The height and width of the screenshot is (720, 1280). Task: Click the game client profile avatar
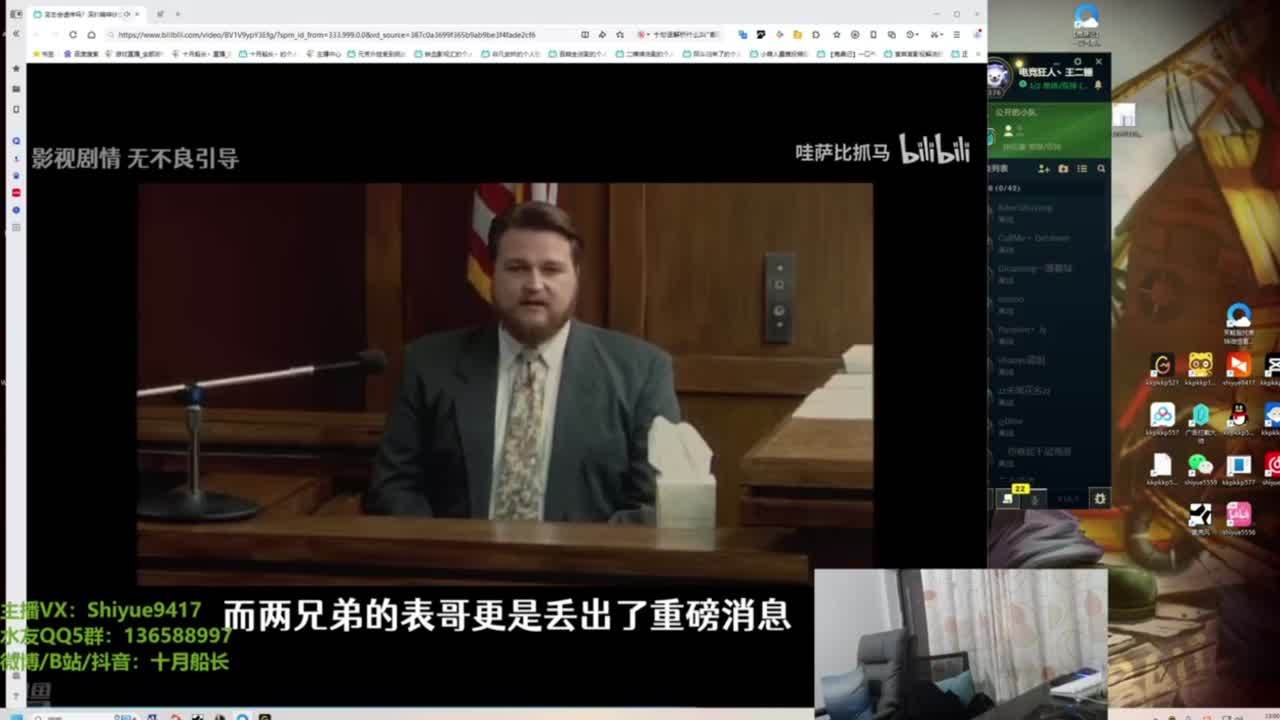click(x=998, y=76)
